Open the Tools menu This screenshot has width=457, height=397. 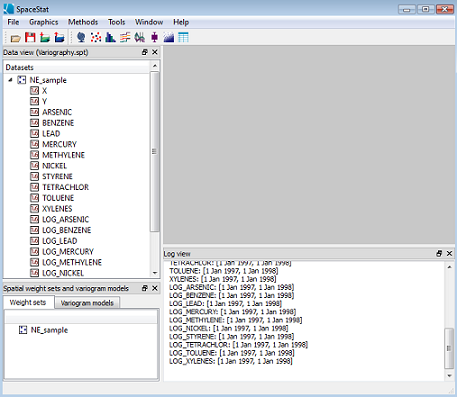117,22
